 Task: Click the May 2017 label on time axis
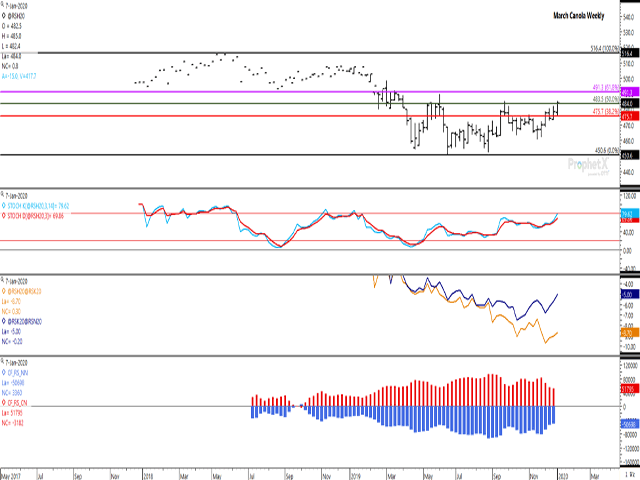tap(11, 476)
